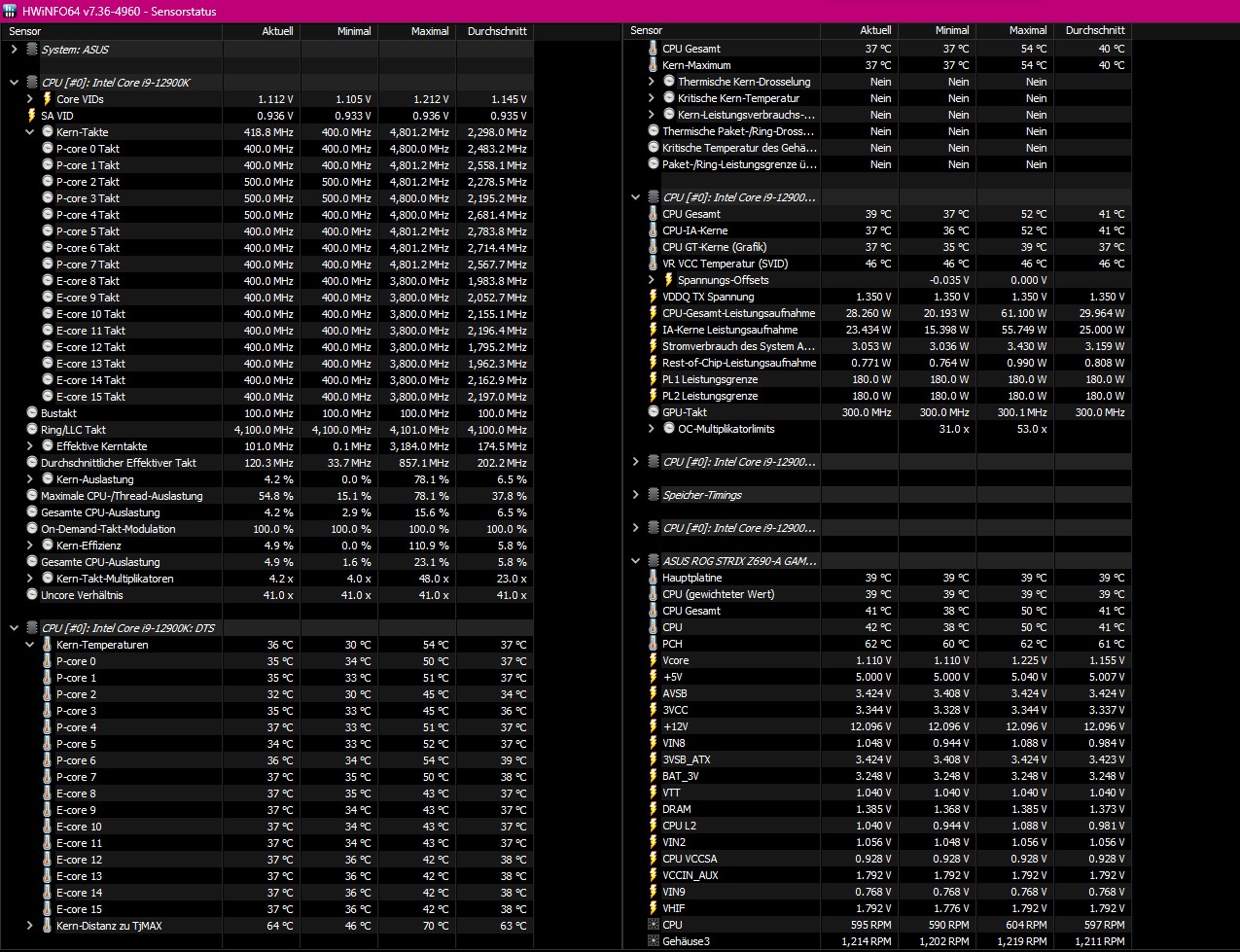Screen dimensions: 1240x952
Task: Click the Uncore Verhältnis icon
Action: pos(32,595)
